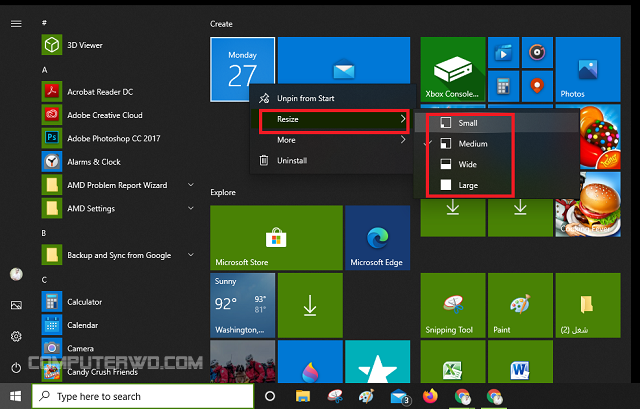Open the Mail tile

point(344,60)
